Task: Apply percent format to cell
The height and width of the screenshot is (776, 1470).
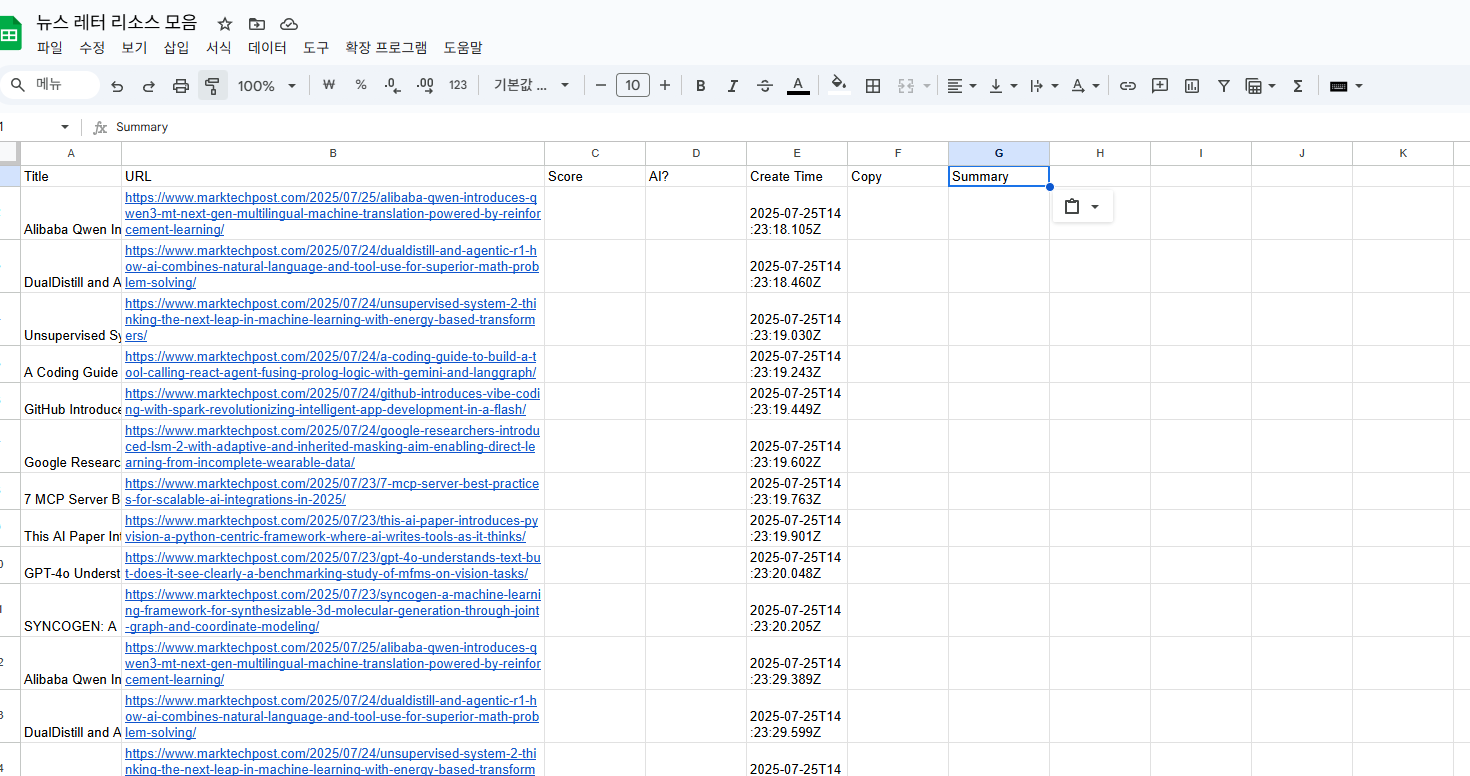Action: 361,85
